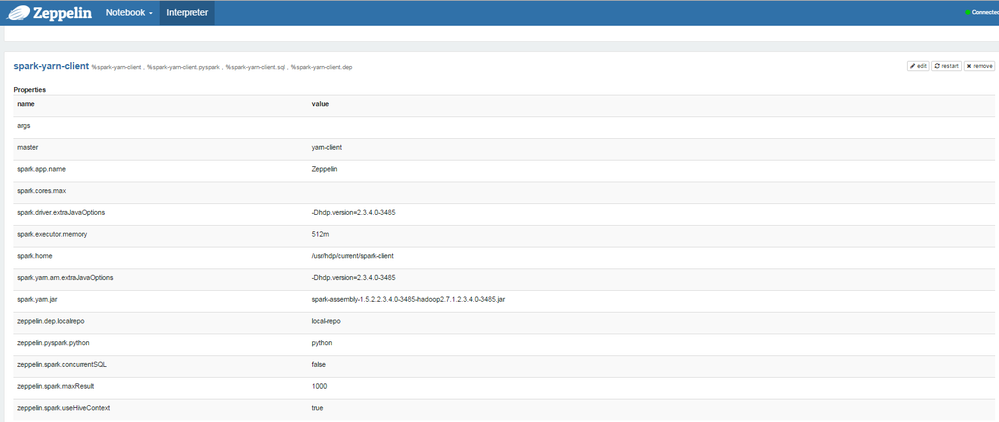The width and height of the screenshot is (999, 422).
Task: Select the spark.yarn.am.extraJavaOptions -Dhdp.version value
Action: click(x=354, y=277)
